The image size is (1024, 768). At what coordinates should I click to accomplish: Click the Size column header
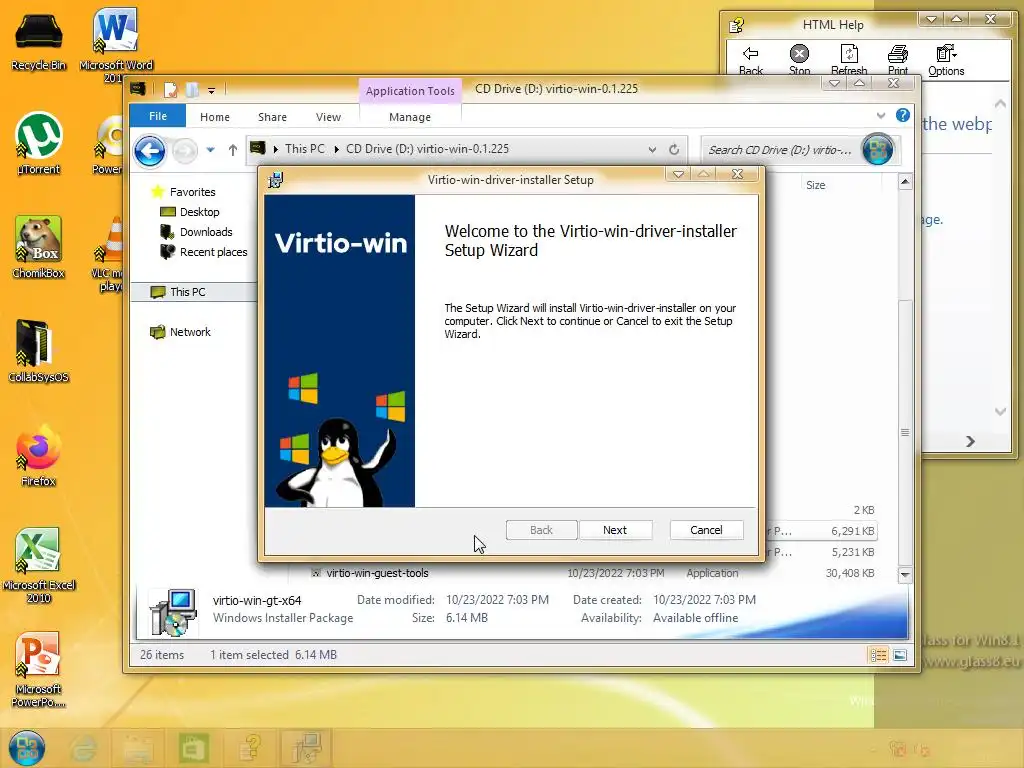pos(815,185)
